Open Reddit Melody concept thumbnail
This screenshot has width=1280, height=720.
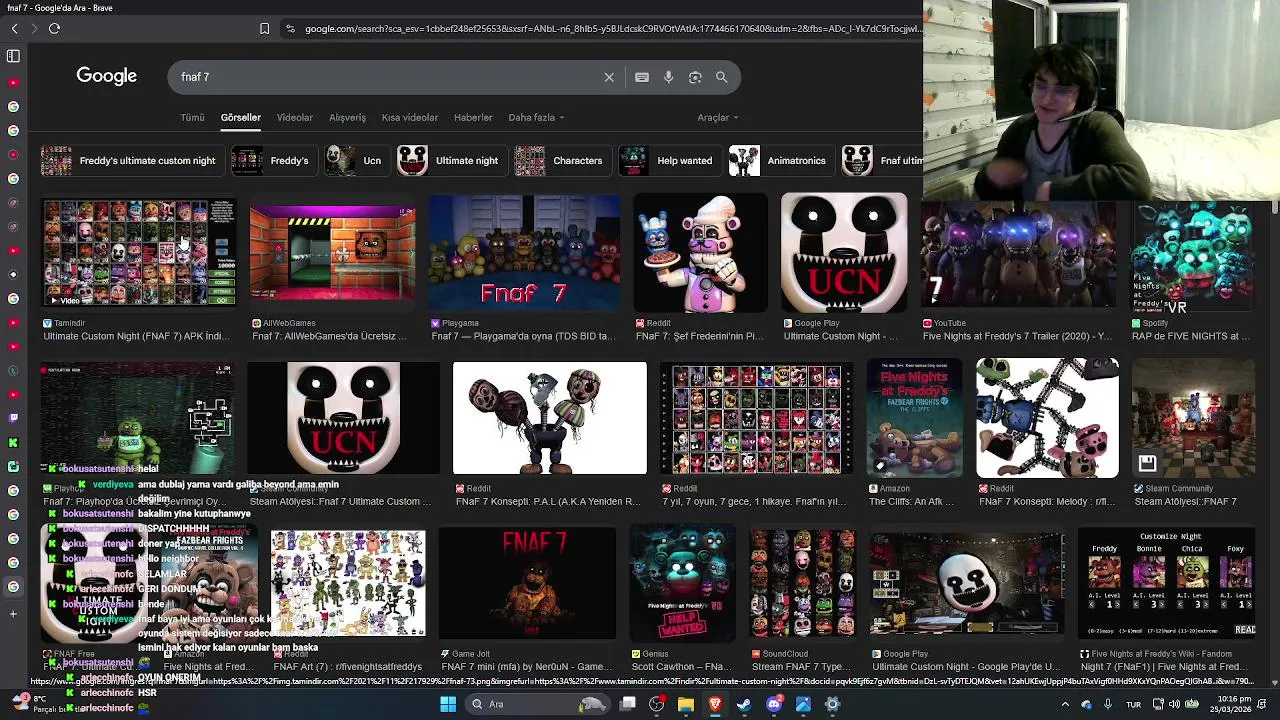pos(1047,417)
